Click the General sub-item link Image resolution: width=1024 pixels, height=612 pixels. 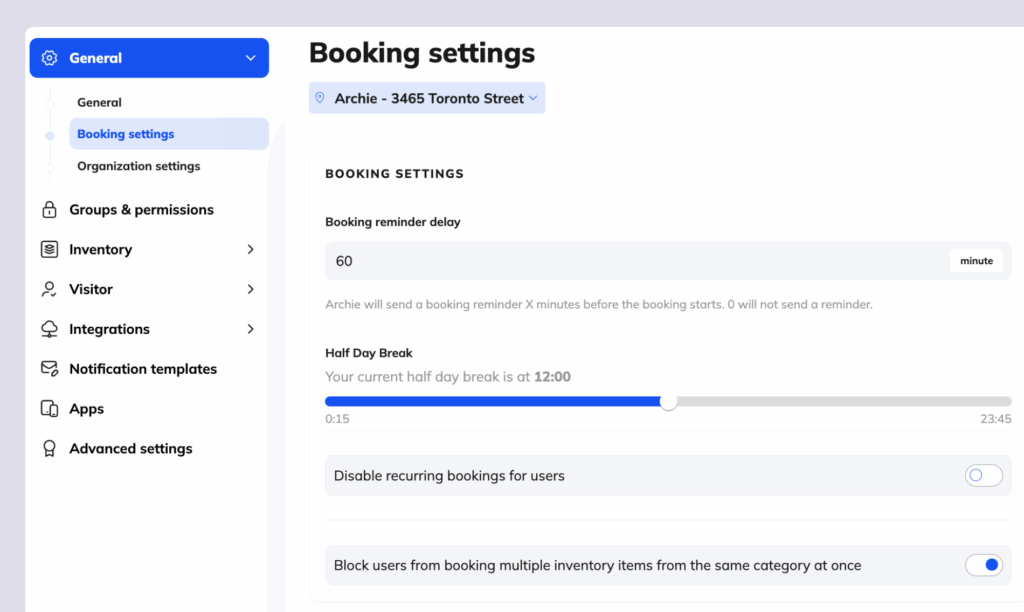[99, 101]
